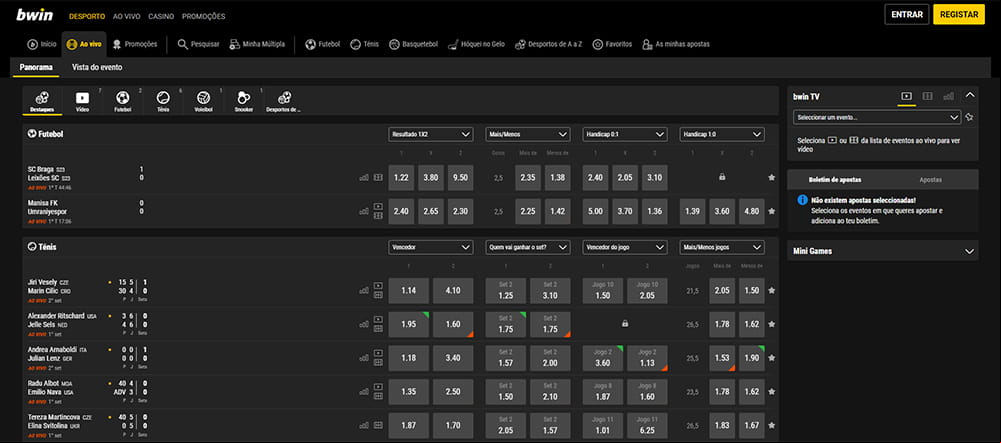The image size is (1001, 443).
Task: Switch bwin TV to video view
Action: click(906, 96)
